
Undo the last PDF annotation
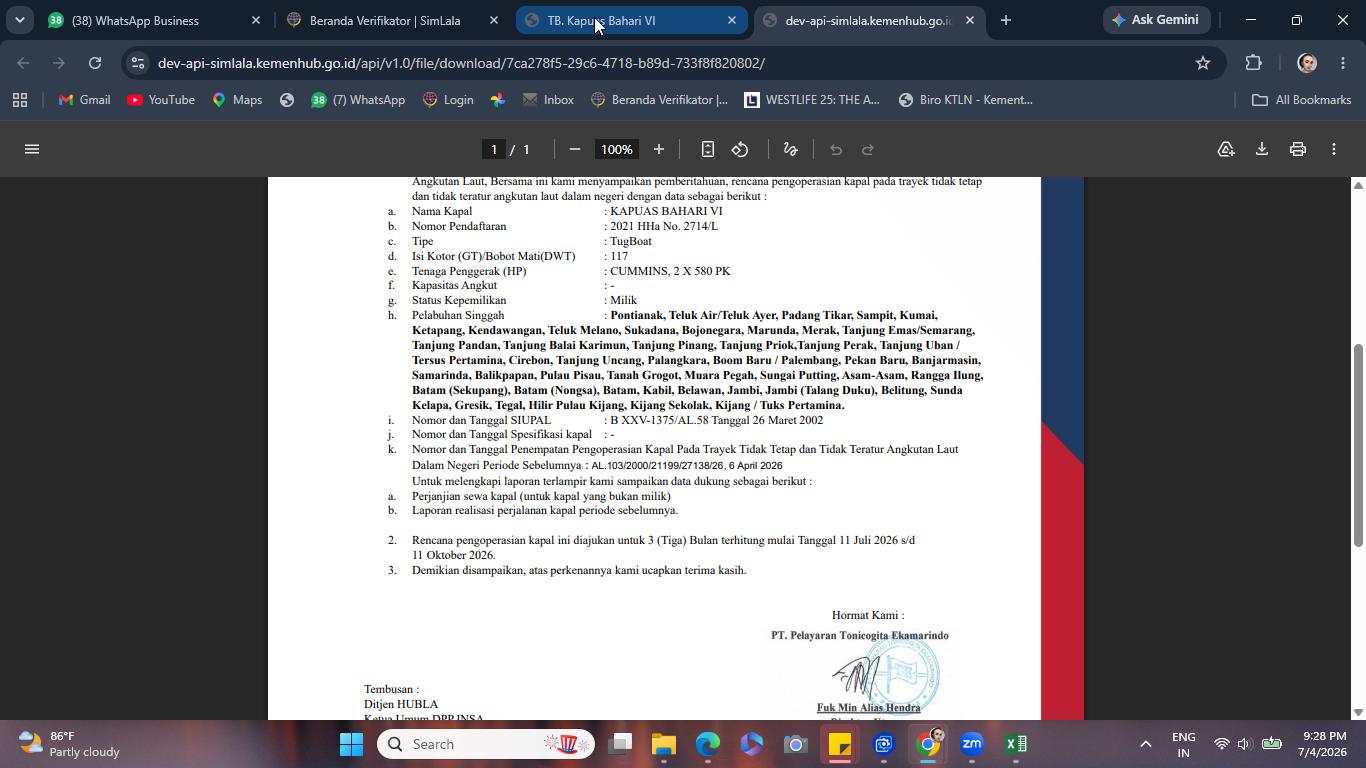(836, 149)
